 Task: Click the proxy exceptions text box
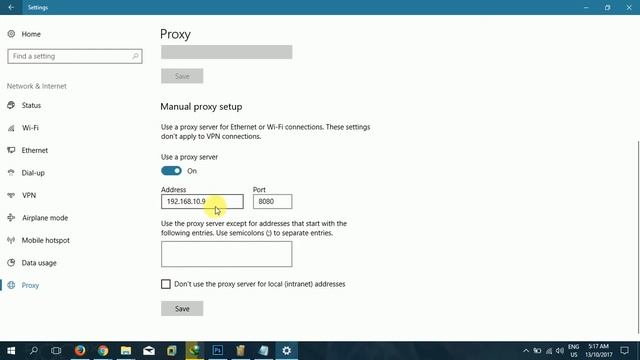[x=227, y=254]
